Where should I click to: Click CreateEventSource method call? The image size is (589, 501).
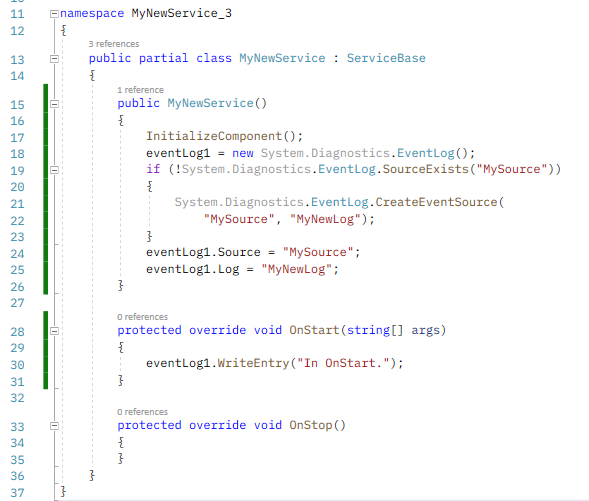(x=436, y=202)
